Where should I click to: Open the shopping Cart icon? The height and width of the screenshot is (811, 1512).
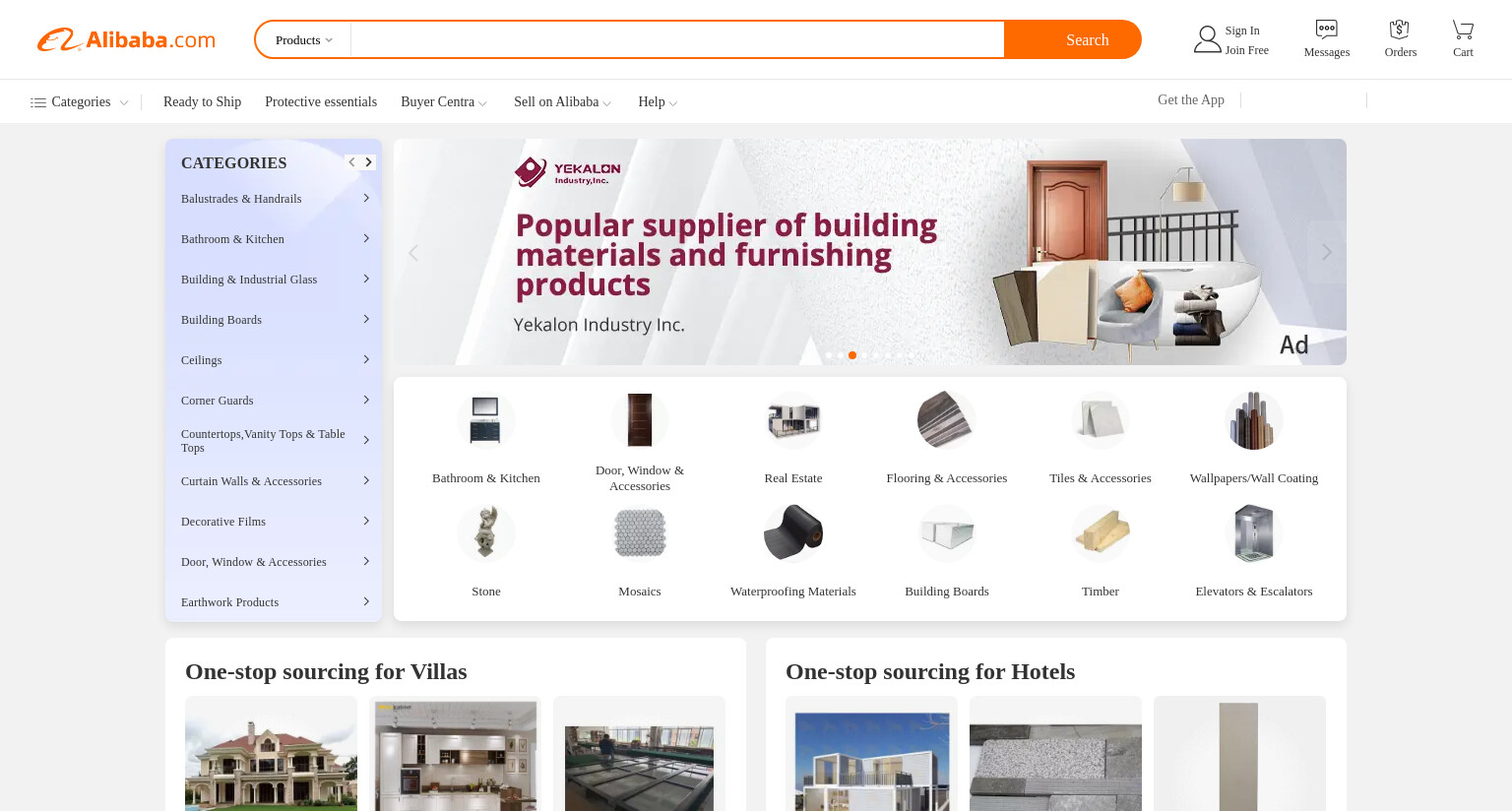coord(1463,30)
